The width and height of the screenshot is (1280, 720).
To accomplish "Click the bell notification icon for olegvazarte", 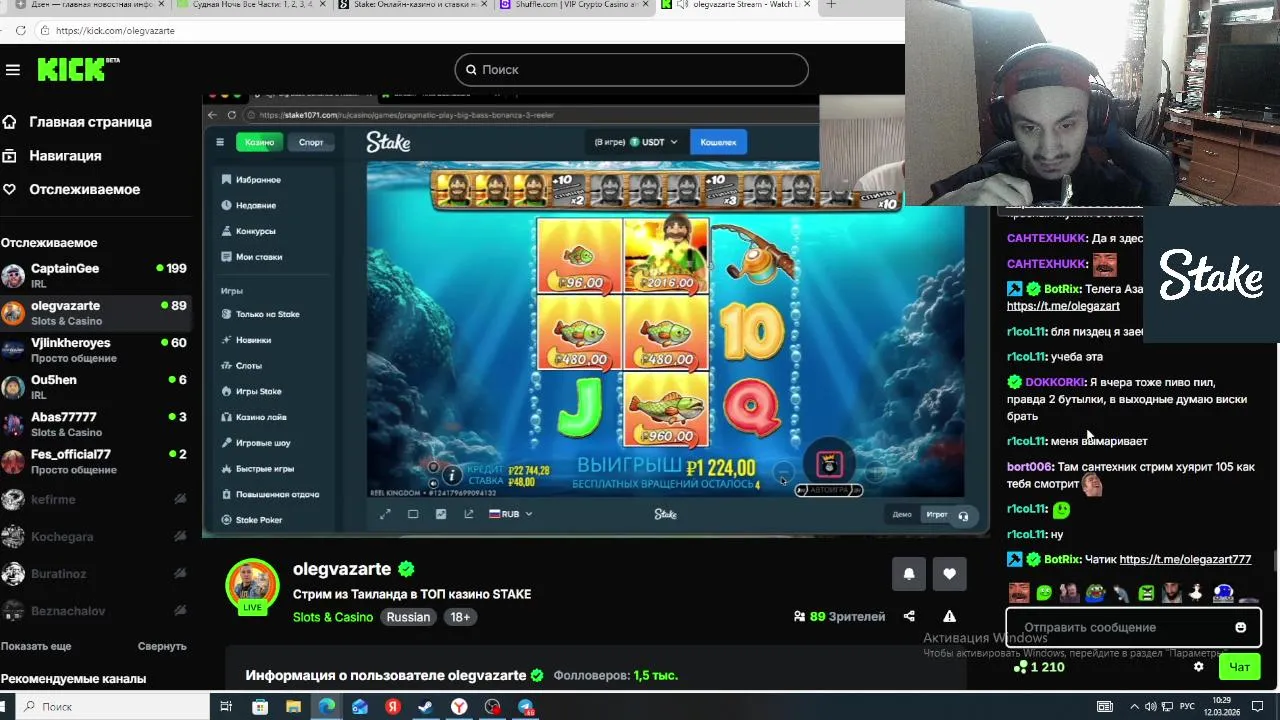I will click(908, 574).
